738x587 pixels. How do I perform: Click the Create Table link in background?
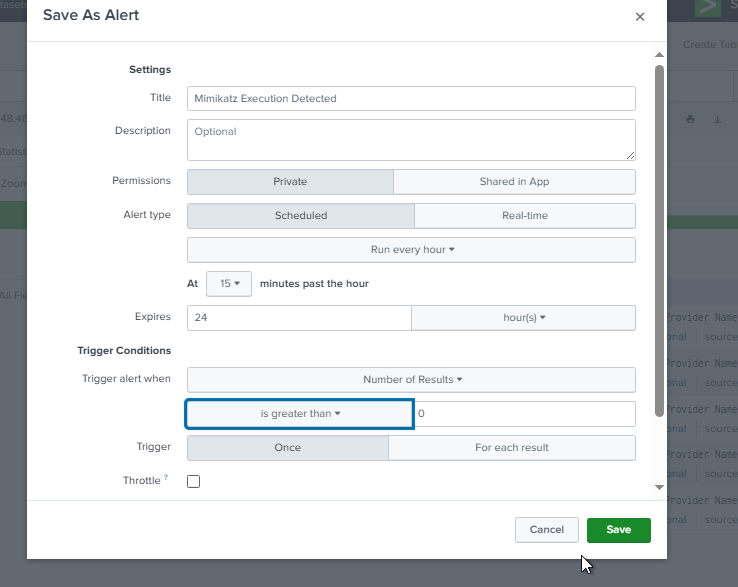(710, 45)
